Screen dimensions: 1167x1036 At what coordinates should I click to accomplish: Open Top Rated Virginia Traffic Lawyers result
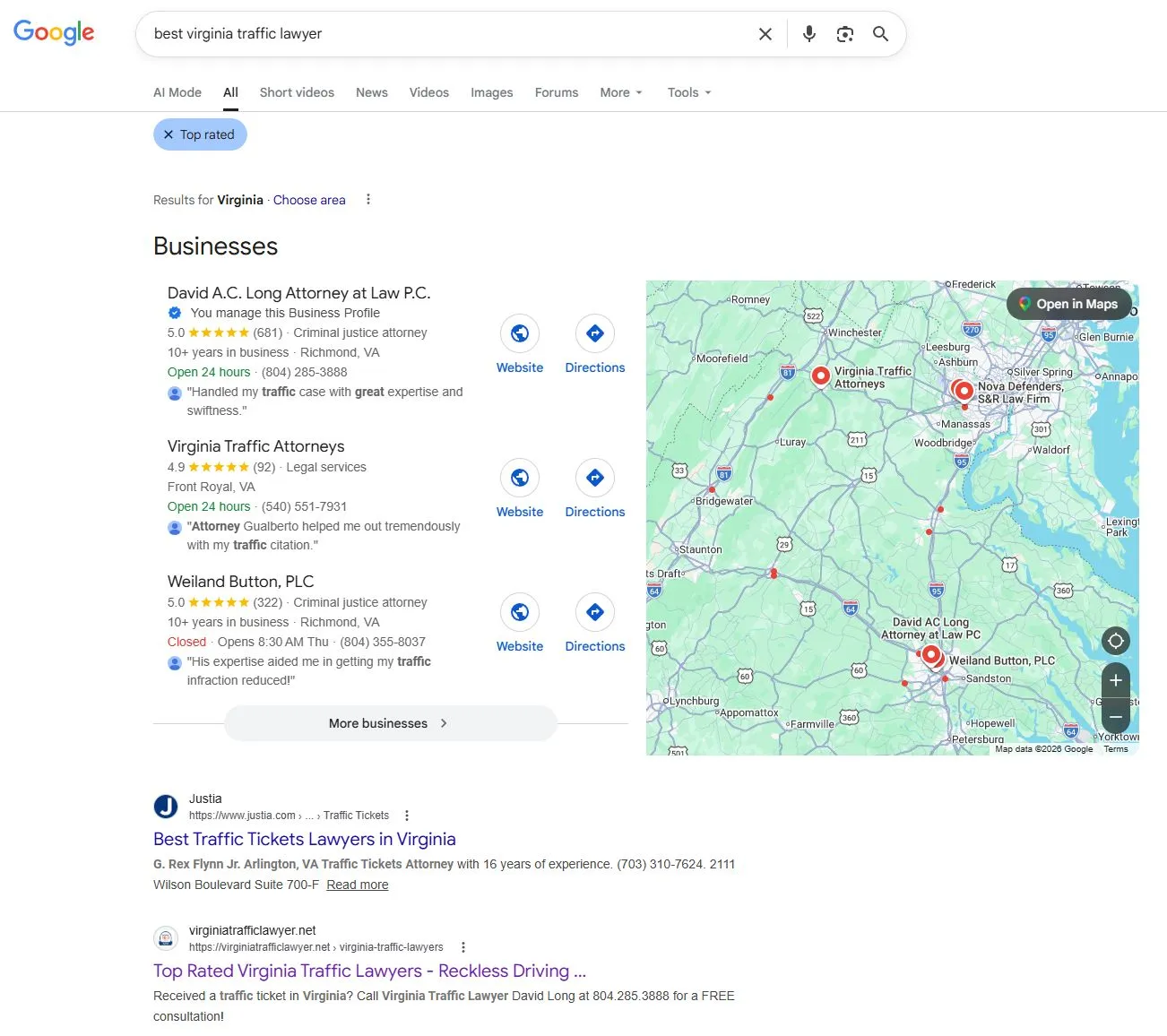point(369,971)
